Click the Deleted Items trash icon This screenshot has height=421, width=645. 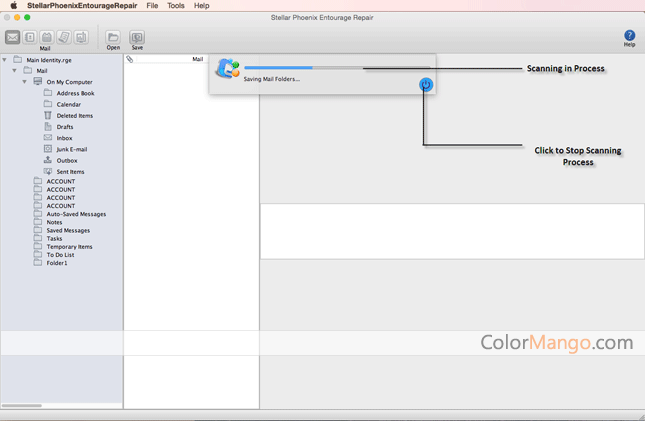tap(48, 115)
